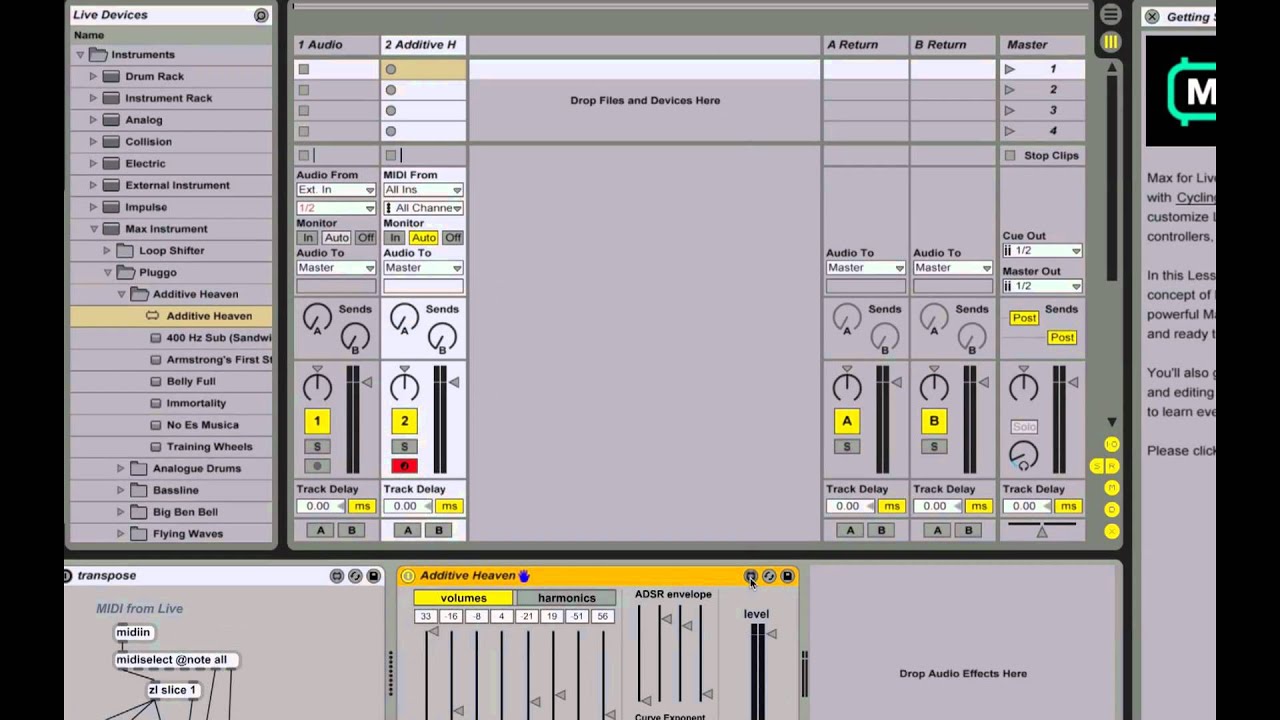This screenshot has width=1280, height=720.
Task: Arm track 1 Audio for recording
Action: [317, 466]
